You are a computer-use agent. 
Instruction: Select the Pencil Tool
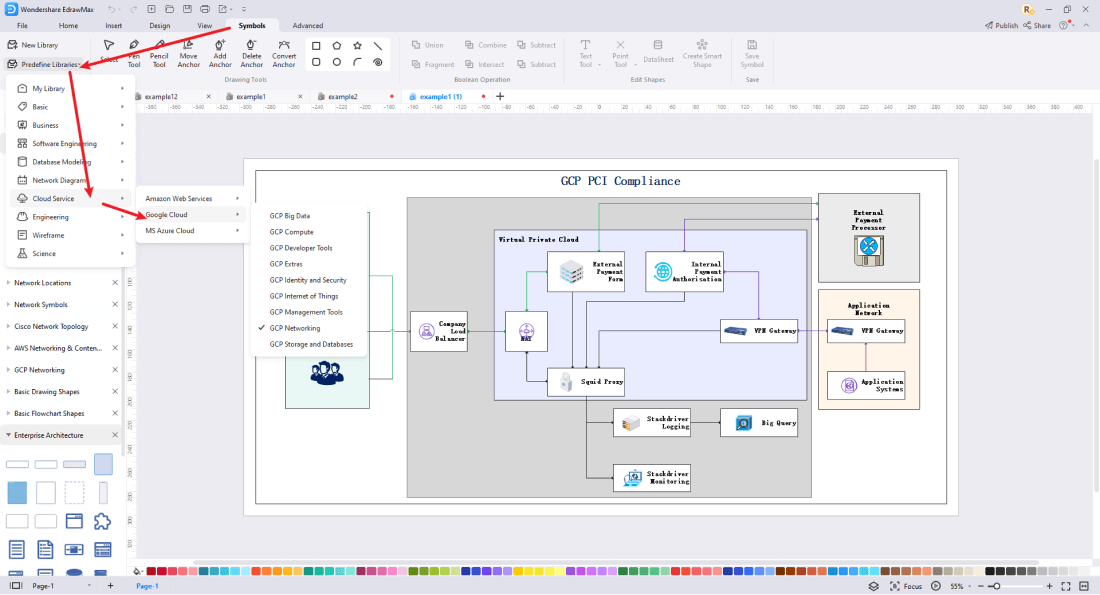(x=159, y=53)
